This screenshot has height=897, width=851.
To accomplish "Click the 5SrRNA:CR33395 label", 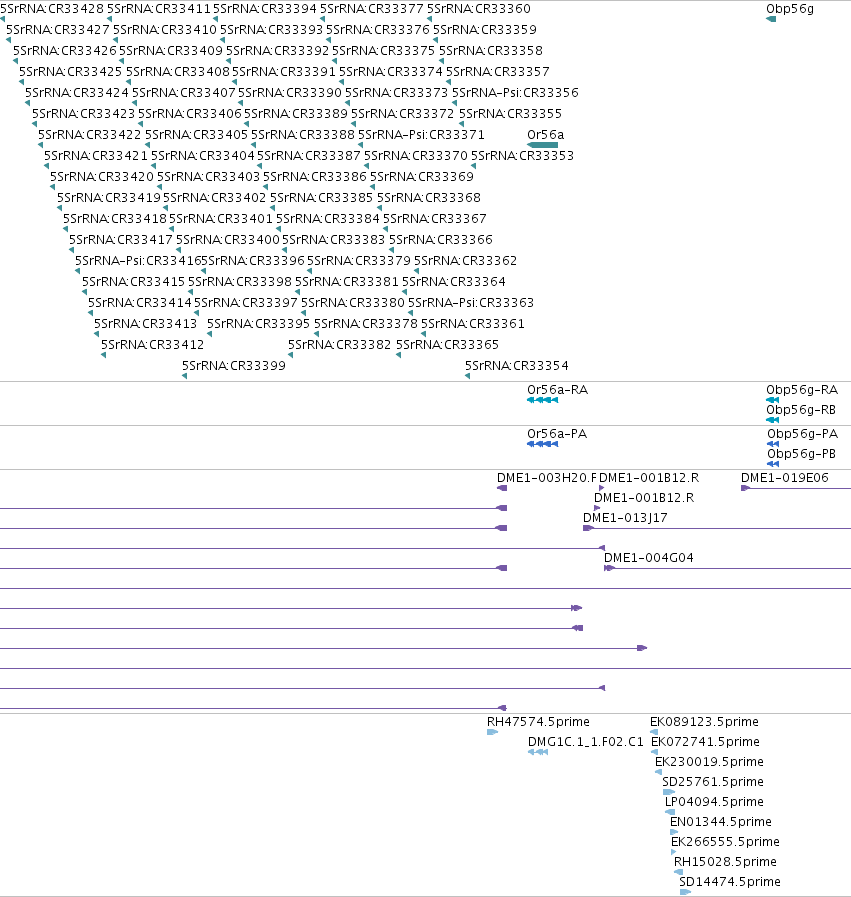I will coord(259,324).
